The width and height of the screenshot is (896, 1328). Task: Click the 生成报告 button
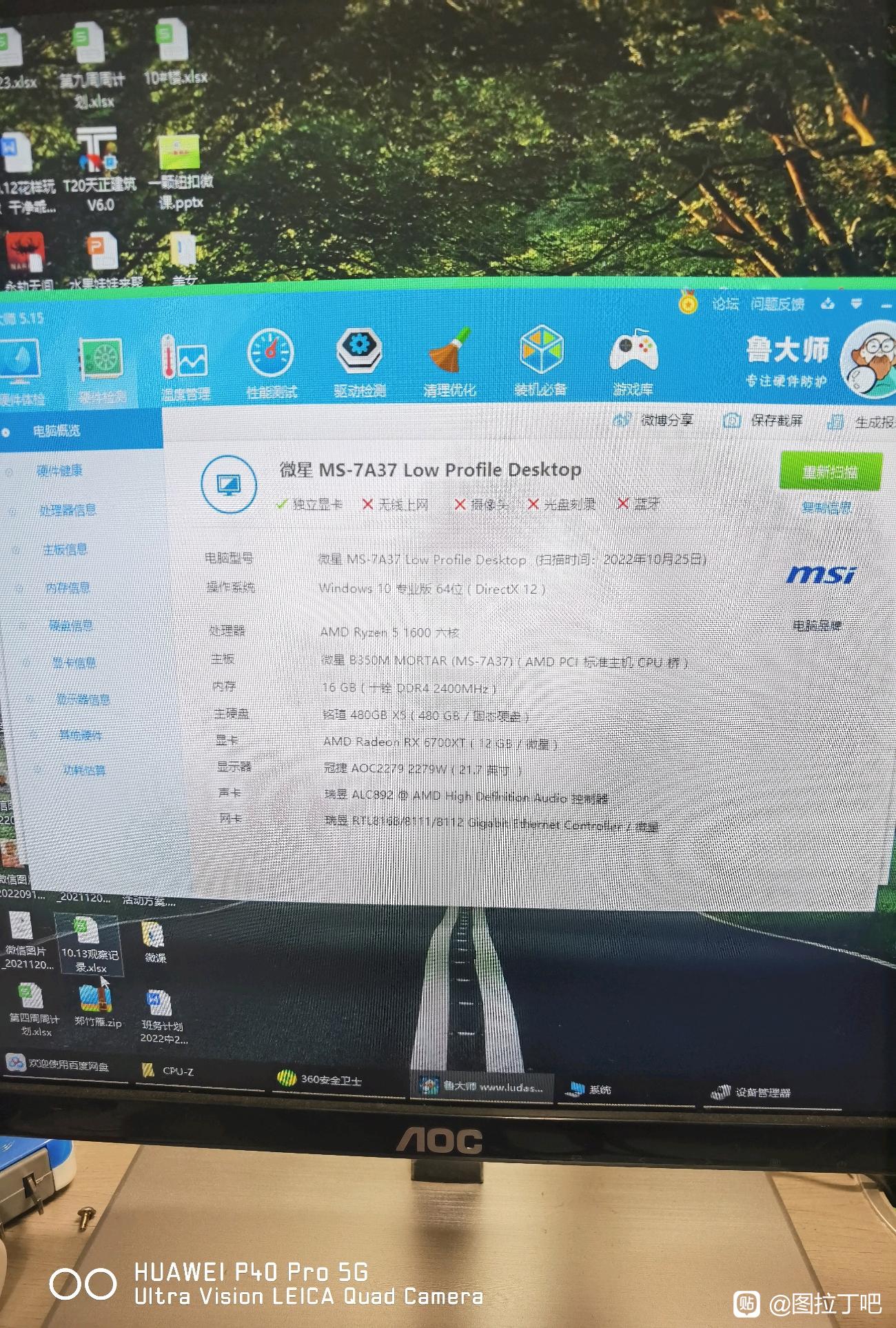click(862, 422)
